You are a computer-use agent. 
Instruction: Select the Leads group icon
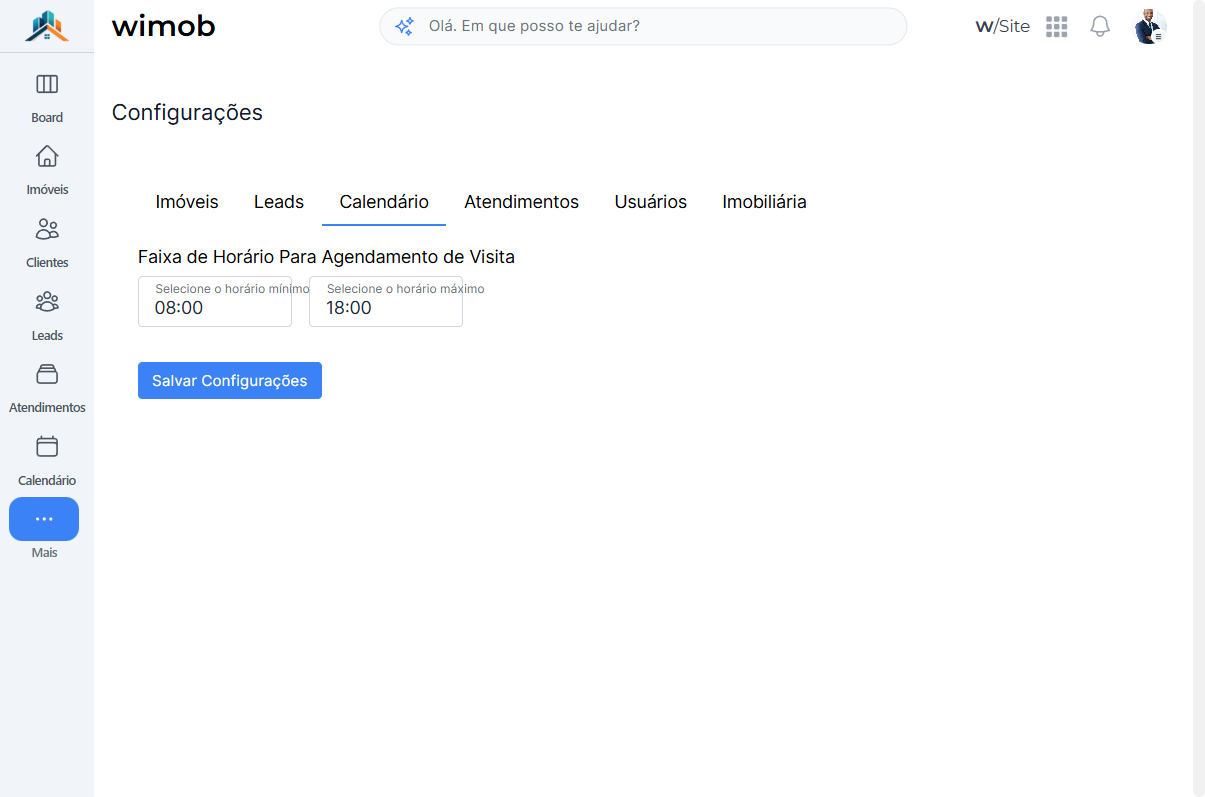pos(47,301)
